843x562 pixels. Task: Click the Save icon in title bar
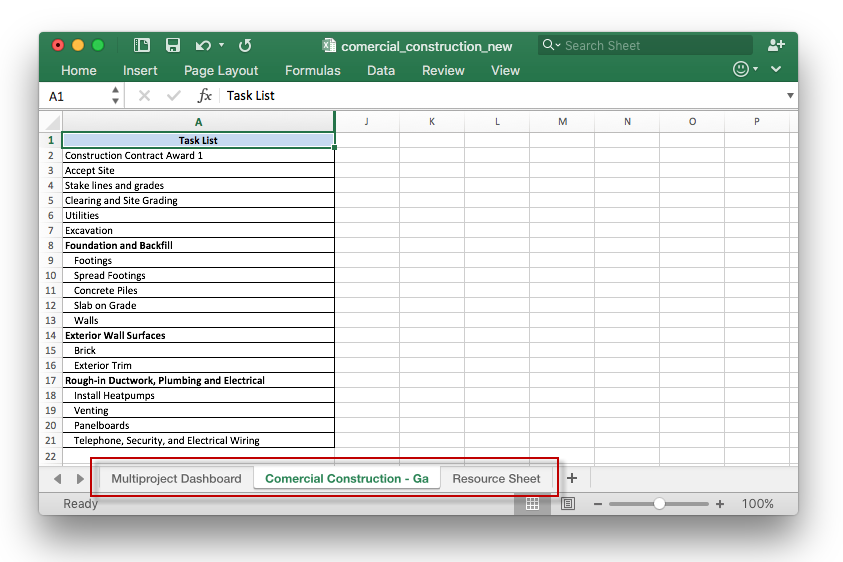point(173,45)
